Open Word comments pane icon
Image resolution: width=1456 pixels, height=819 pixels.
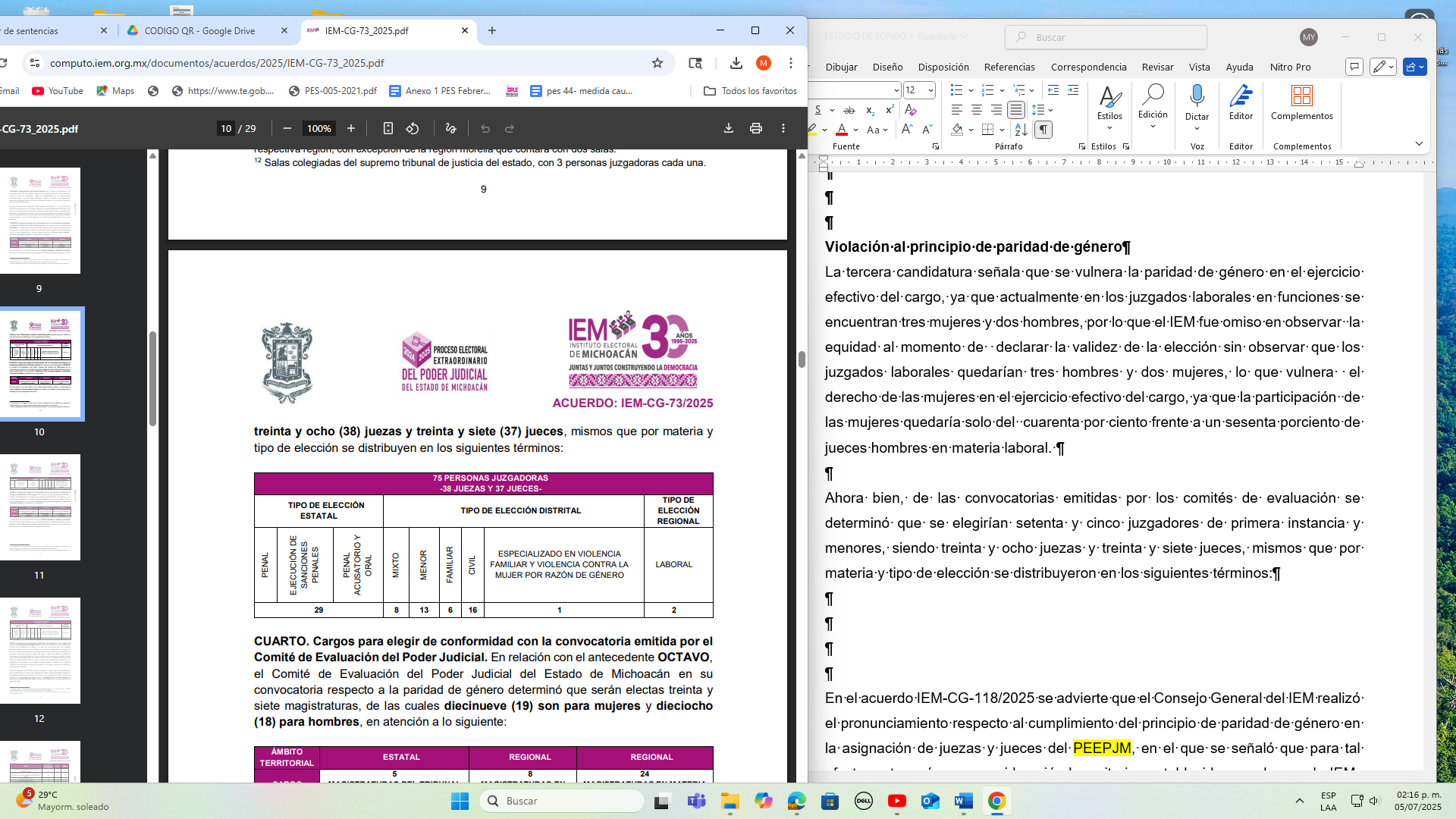click(1354, 67)
